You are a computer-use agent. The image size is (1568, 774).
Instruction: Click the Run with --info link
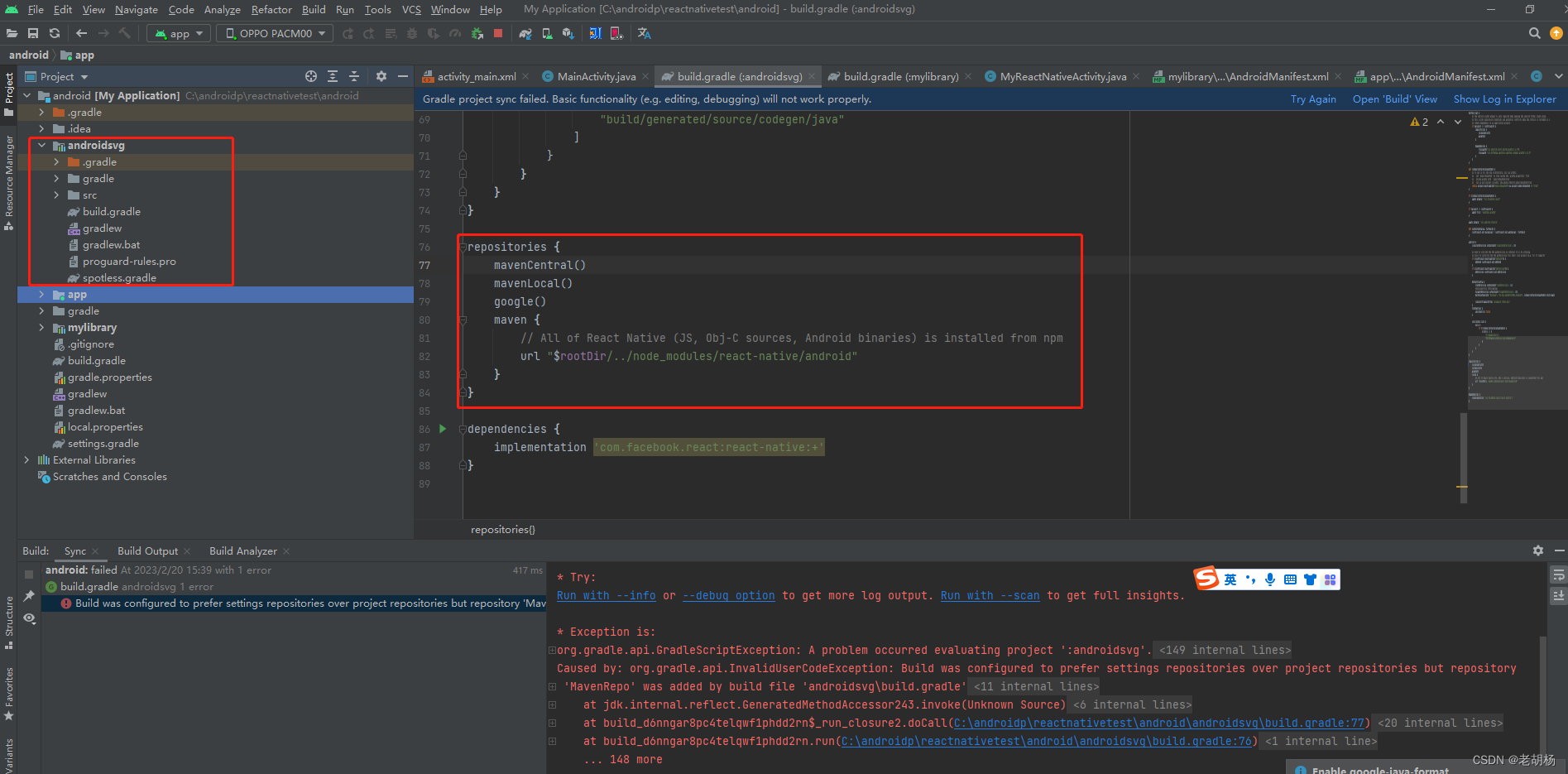pyautogui.click(x=606, y=595)
